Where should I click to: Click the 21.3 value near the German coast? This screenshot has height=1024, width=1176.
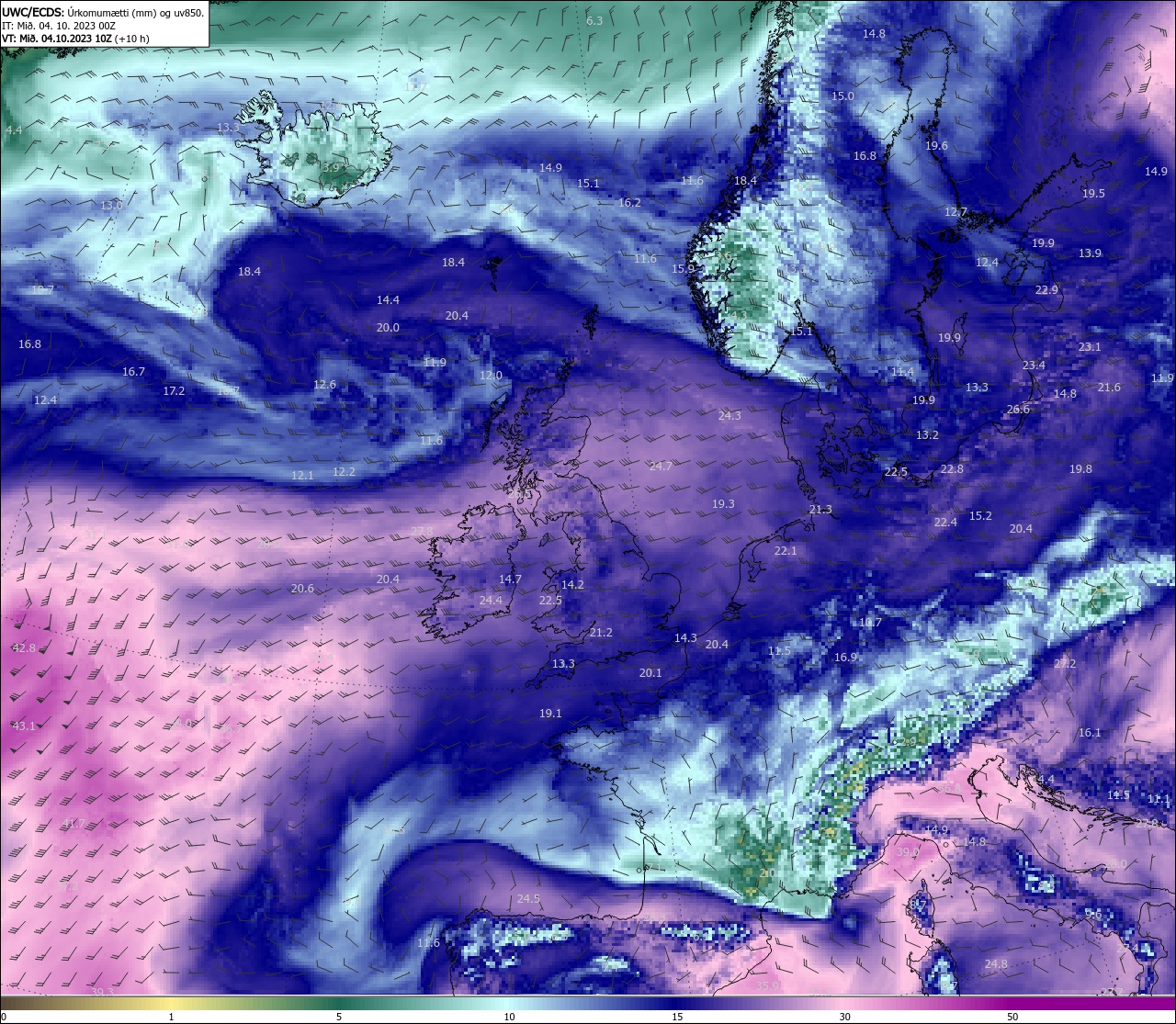[820, 509]
